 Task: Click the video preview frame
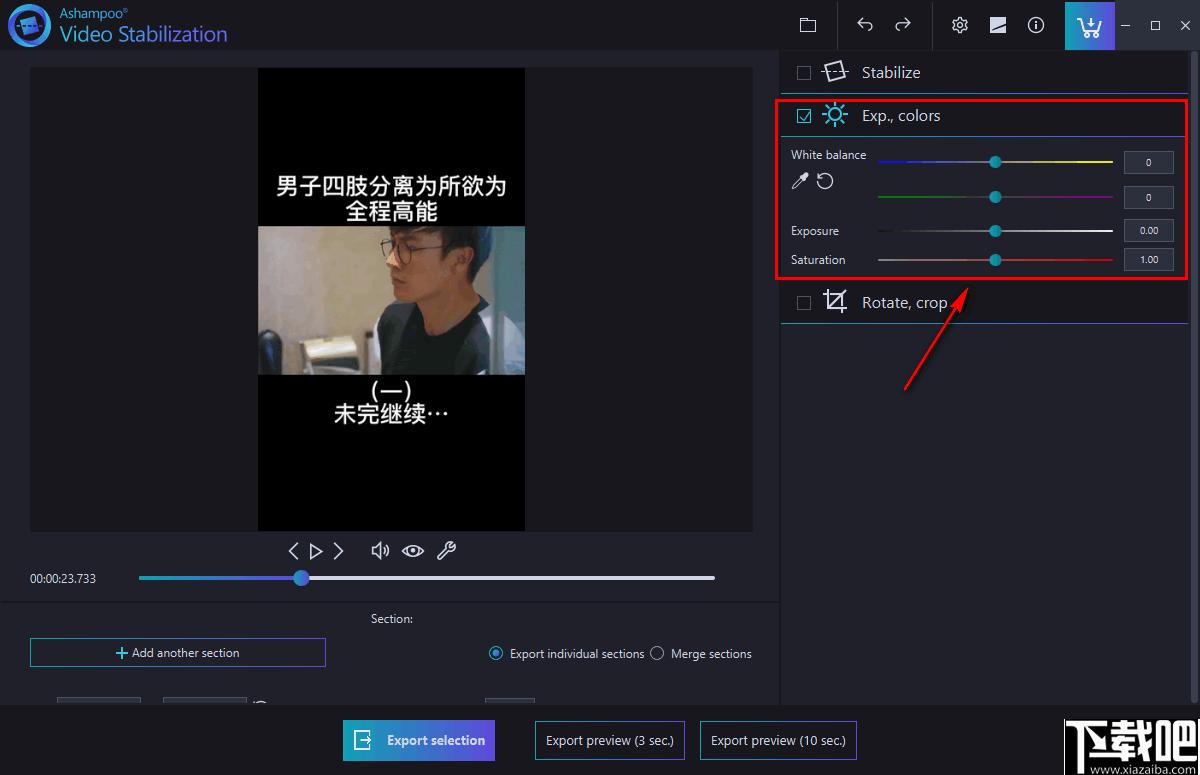tap(391, 299)
